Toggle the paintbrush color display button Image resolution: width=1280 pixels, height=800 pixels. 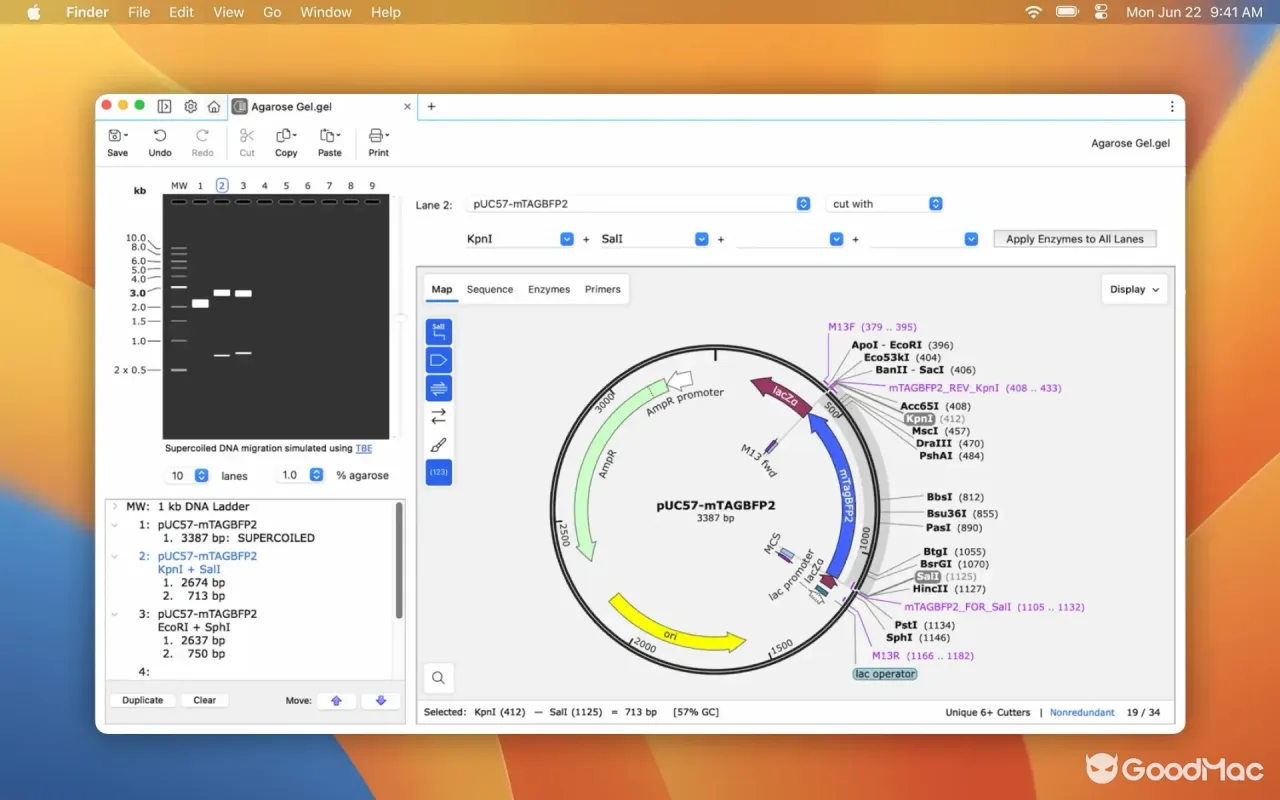pos(439,444)
